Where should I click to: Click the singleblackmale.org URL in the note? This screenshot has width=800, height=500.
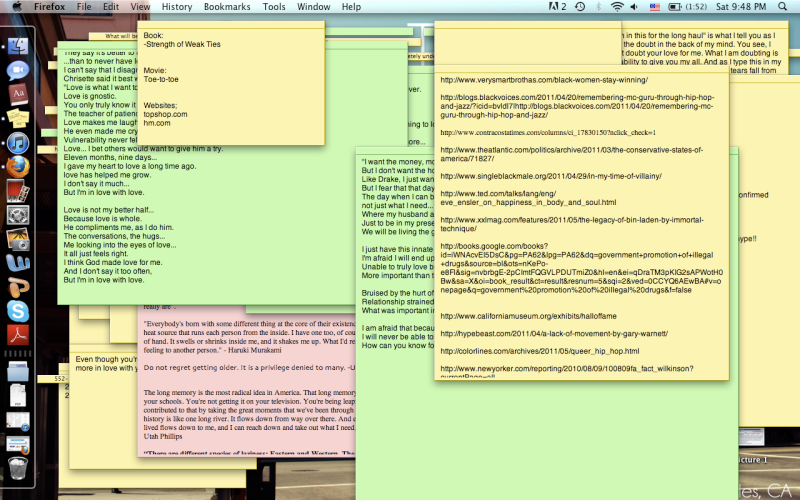(x=551, y=176)
